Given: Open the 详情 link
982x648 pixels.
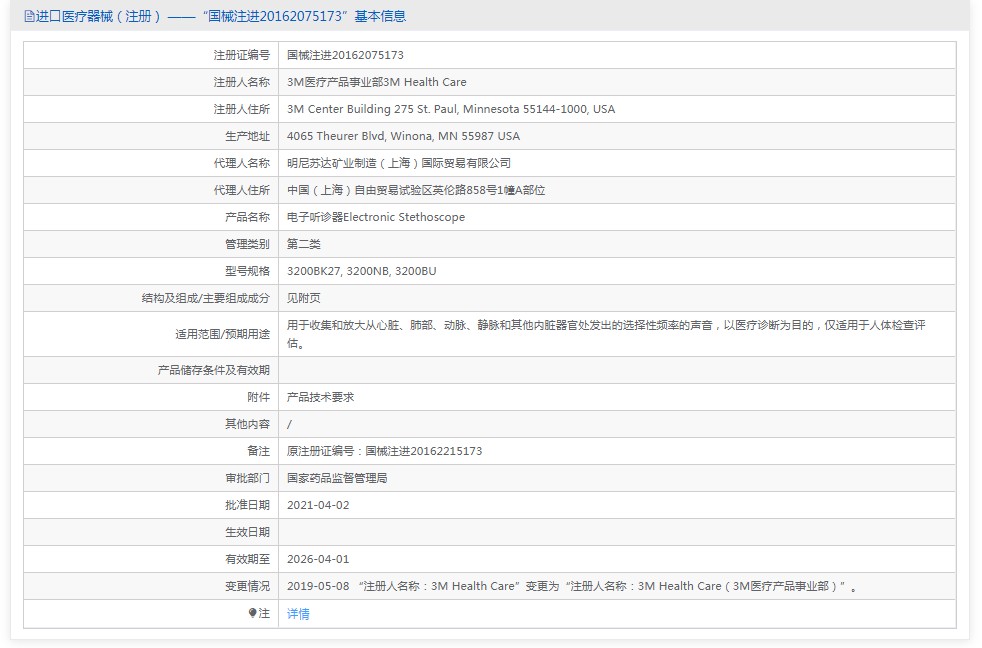Looking at the screenshot, I should point(298,614).
